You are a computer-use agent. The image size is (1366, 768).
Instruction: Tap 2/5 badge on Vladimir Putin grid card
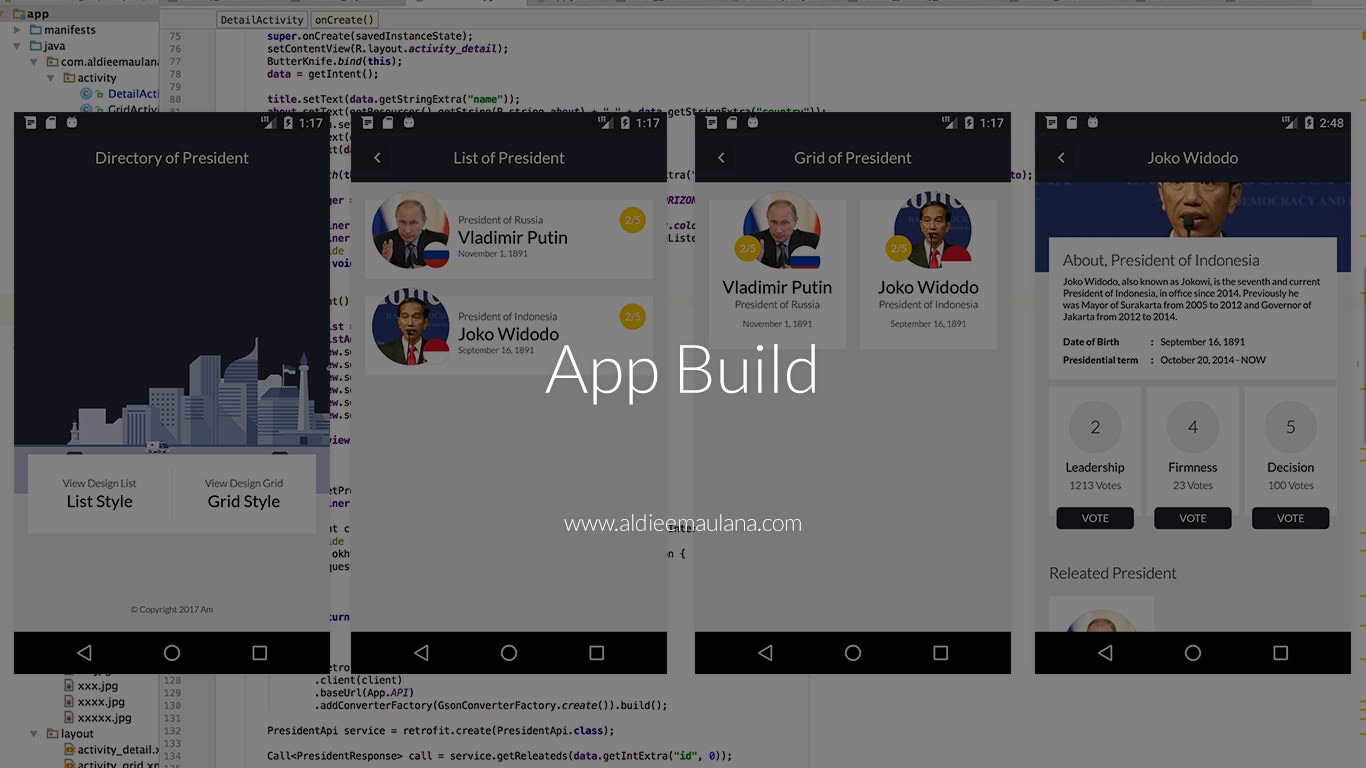(747, 248)
